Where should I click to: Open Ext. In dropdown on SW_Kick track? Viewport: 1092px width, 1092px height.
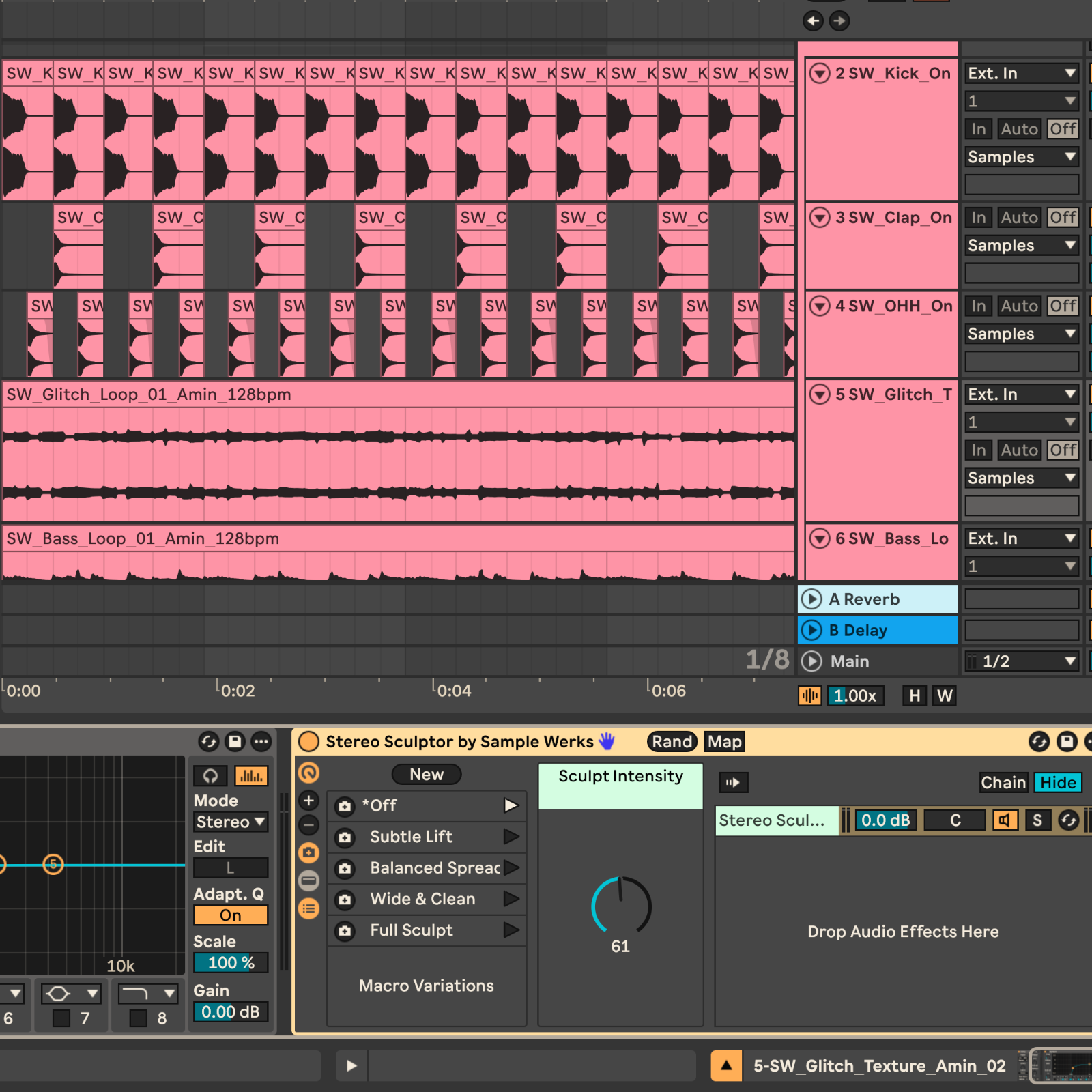coord(1021,74)
